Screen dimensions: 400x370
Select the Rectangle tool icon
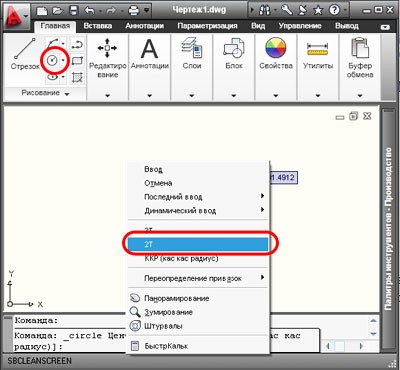77,61
